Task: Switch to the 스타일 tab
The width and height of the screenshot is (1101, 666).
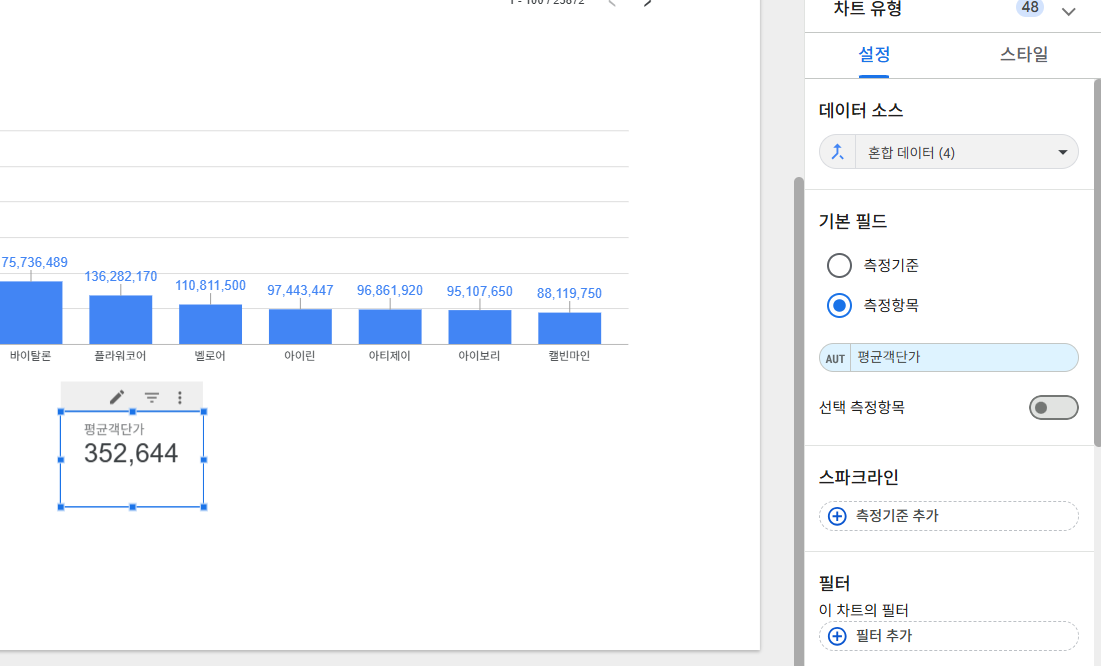Action: [1024, 54]
